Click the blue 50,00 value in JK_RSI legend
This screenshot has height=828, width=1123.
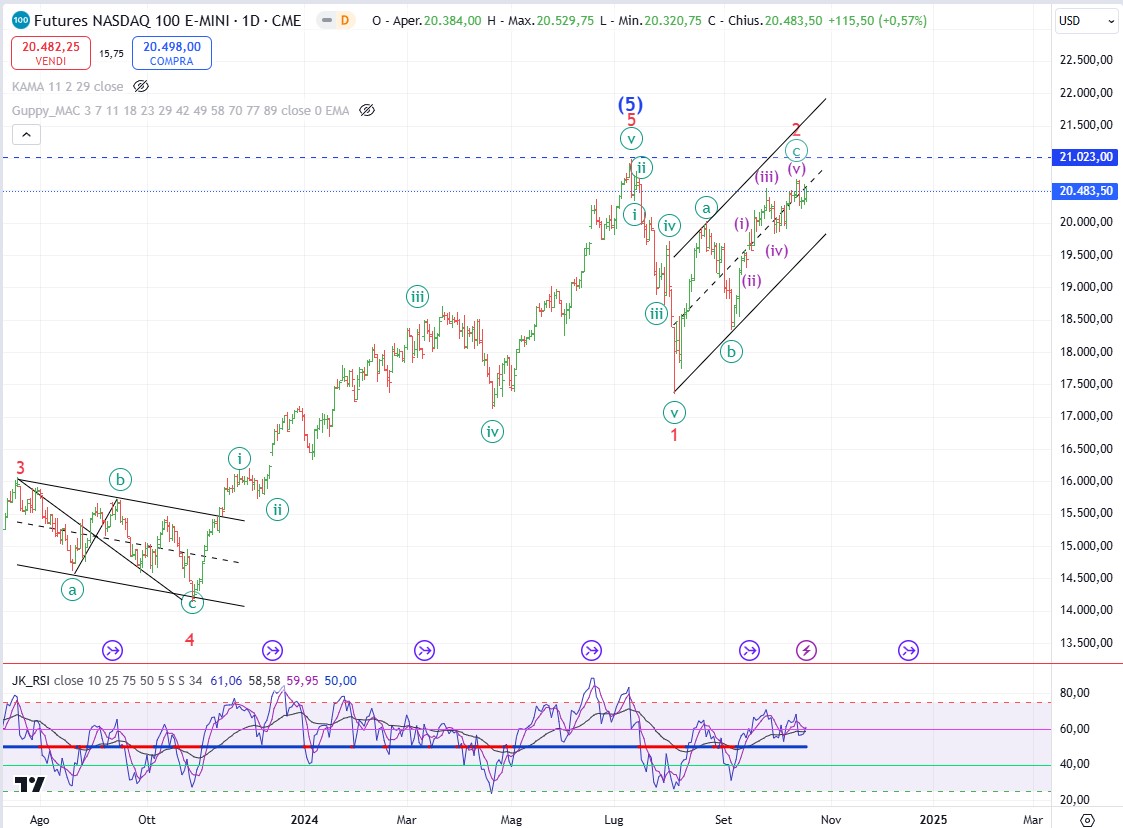click(340, 680)
